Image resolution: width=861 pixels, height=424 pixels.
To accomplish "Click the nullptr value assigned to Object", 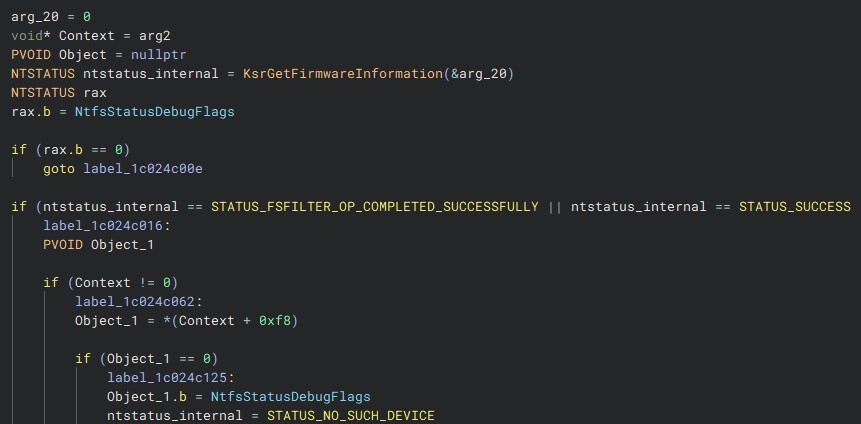I will click(159, 55).
